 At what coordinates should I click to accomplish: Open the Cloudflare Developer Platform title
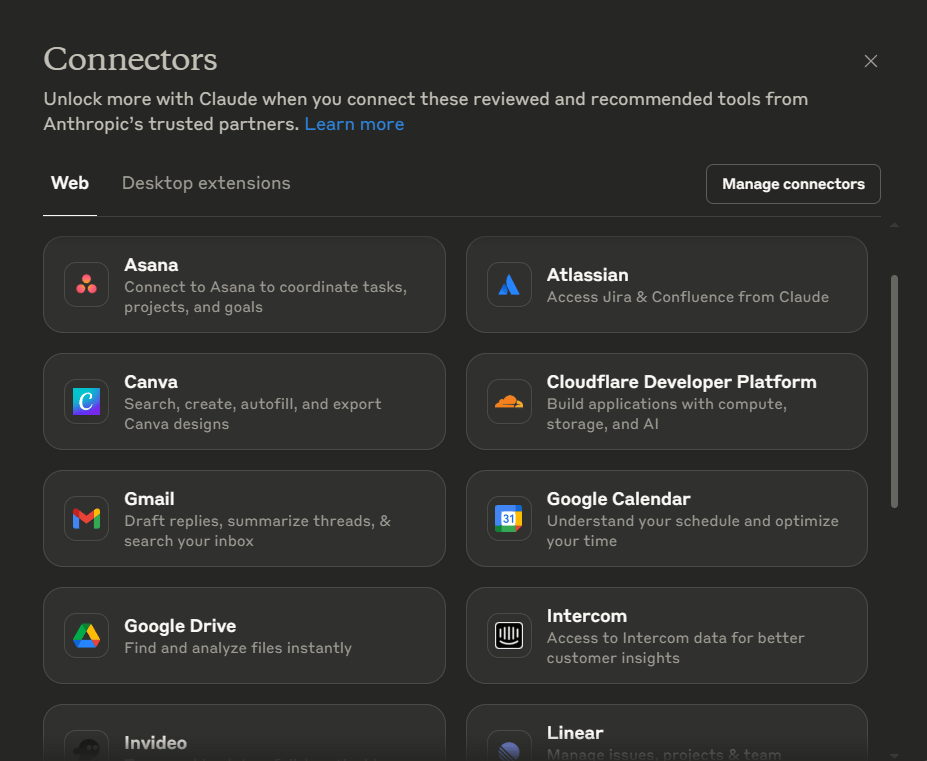[x=681, y=382]
